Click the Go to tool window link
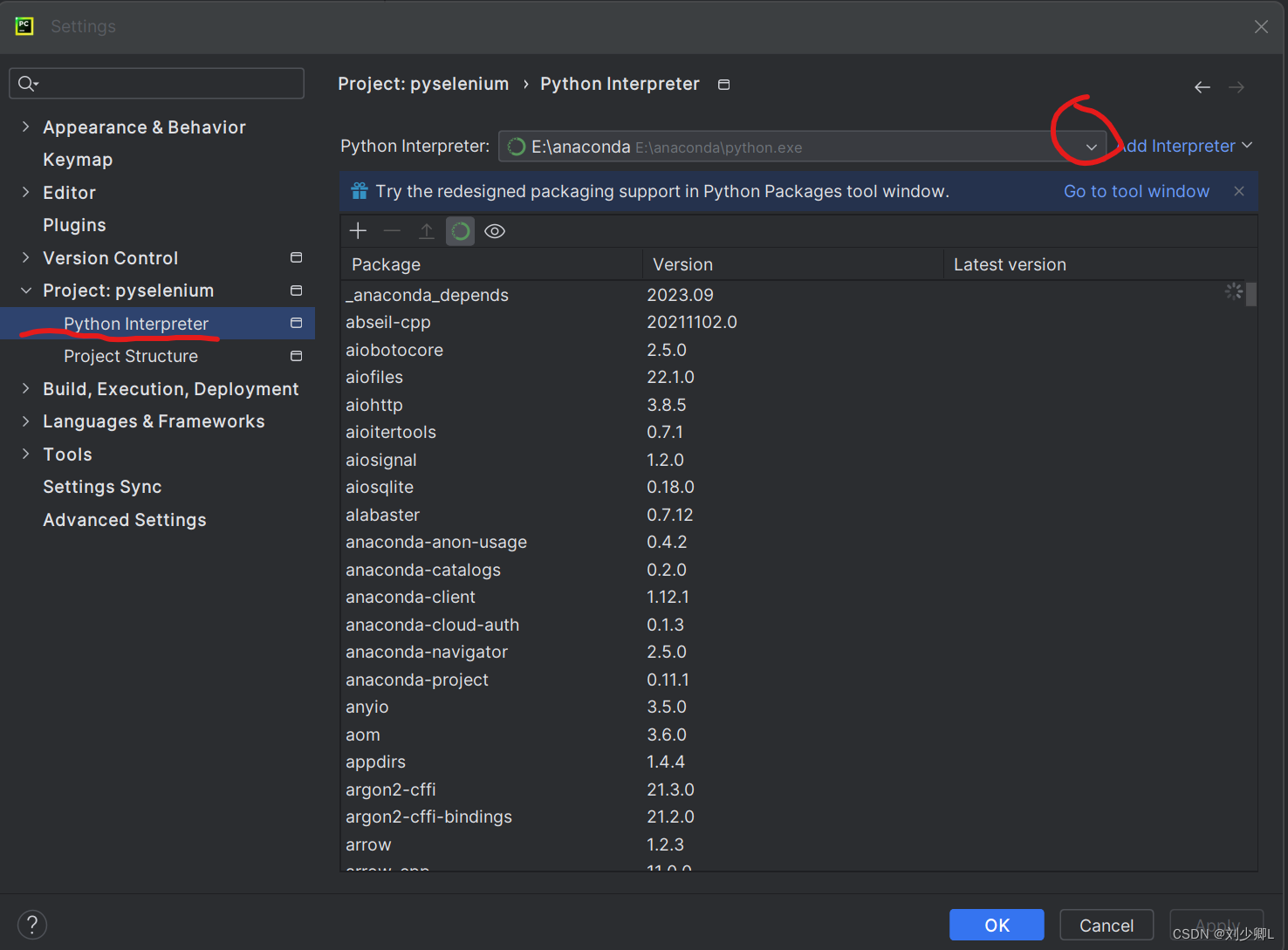Screen dimensions: 1288x950 point(1136,191)
